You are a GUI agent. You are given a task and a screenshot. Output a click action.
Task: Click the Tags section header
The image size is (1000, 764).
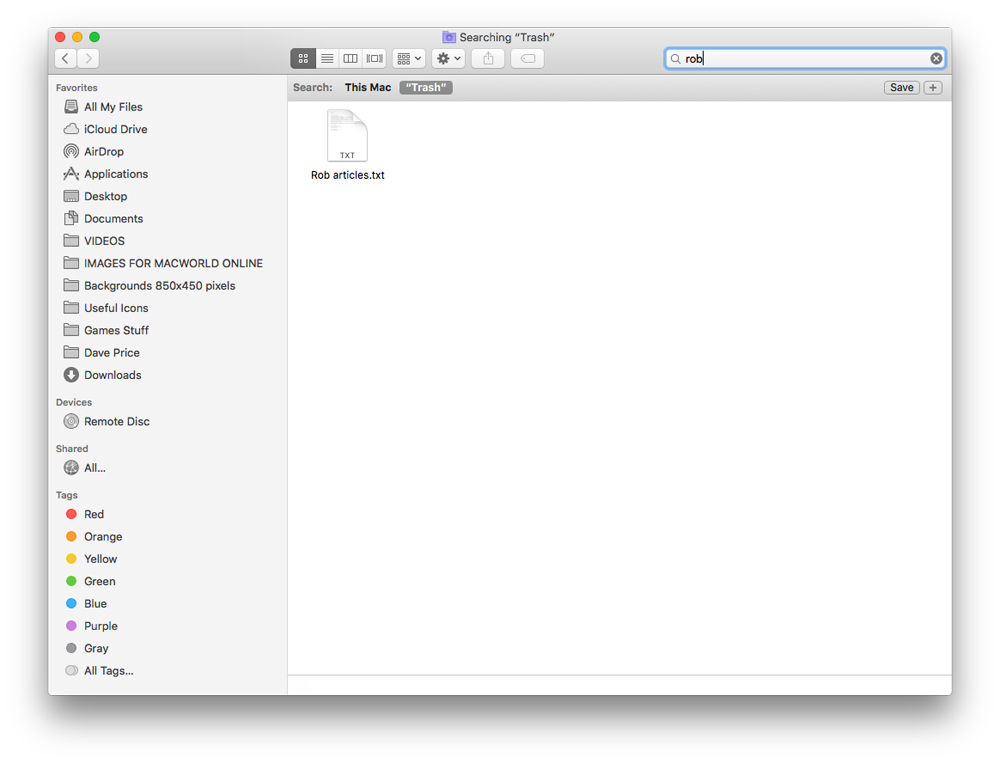pyautogui.click(x=66, y=496)
